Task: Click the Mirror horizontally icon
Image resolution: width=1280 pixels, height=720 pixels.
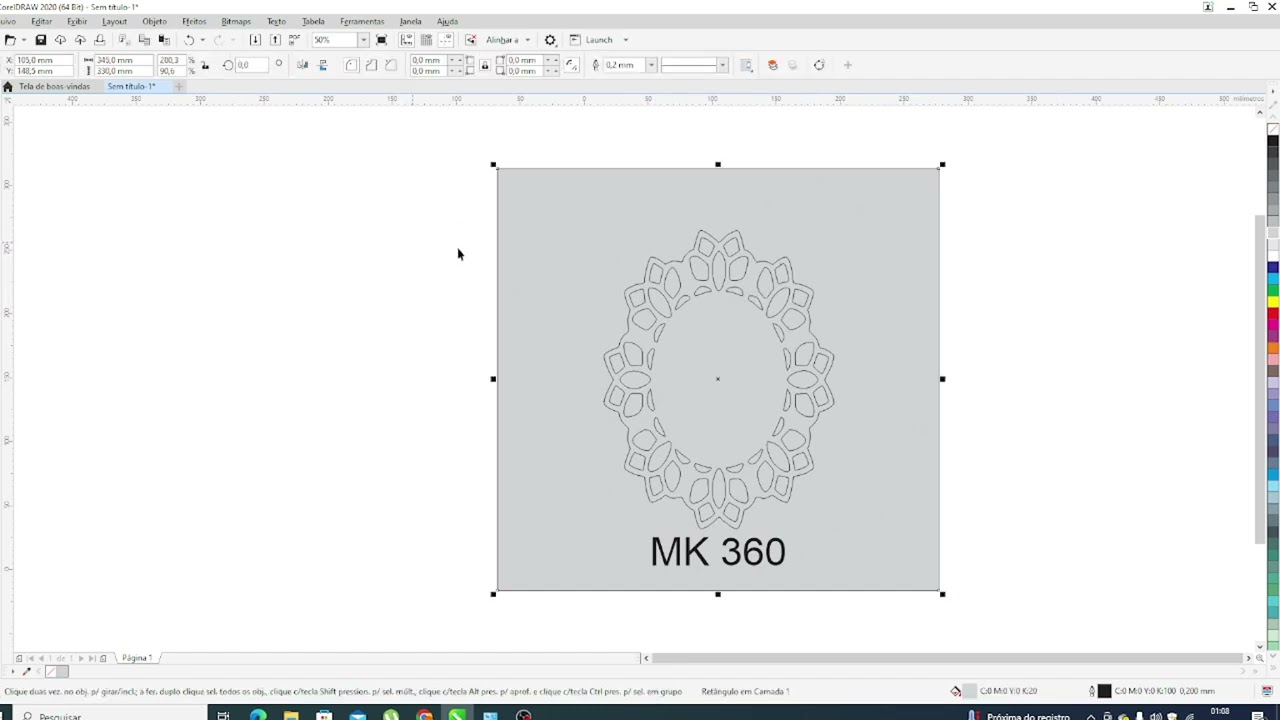Action: 302,65
